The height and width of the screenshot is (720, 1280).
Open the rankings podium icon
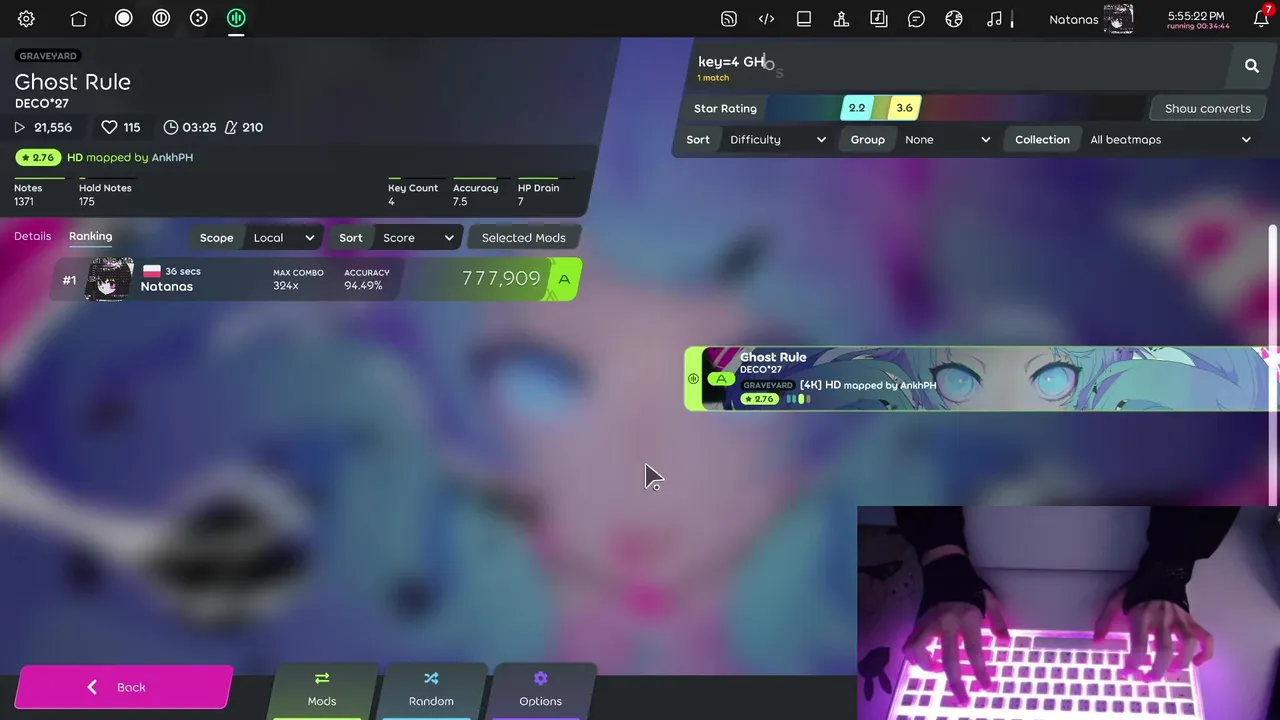[x=841, y=18]
